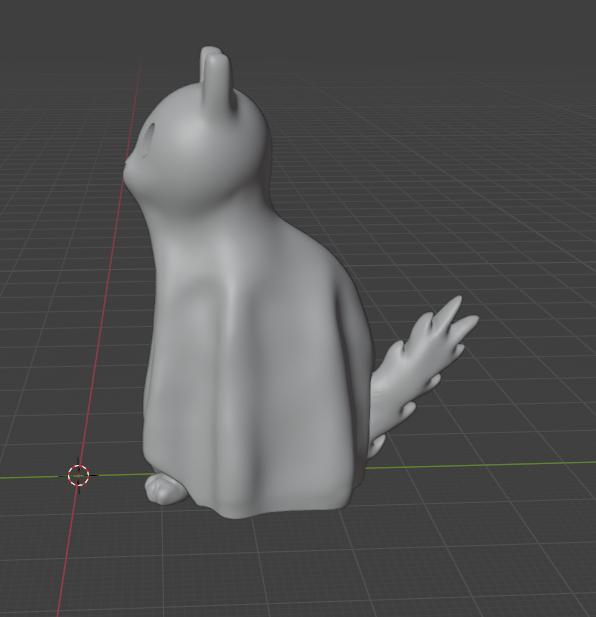
Task: Click the 3D cursor crosshair at origin
Action: click(79, 475)
